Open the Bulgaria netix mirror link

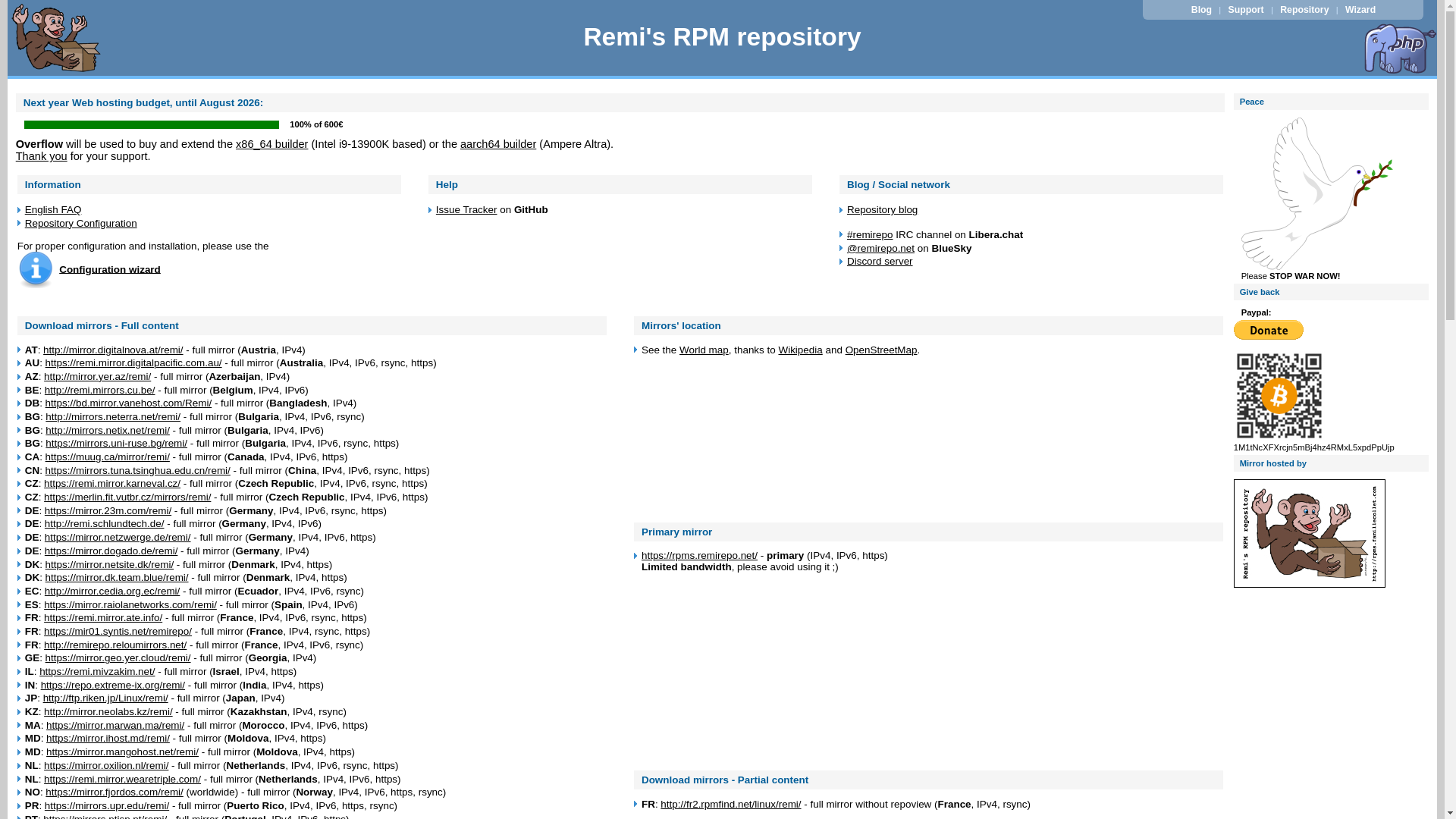108,431
